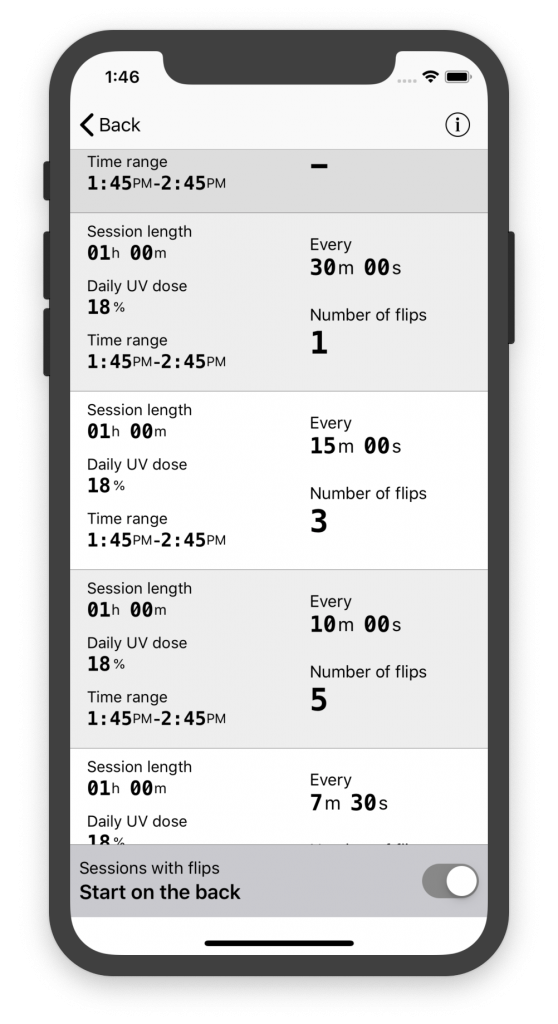Toggle the Start on the back switch
Image resolution: width=558 pixels, height=1024 pixels.
coord(450,881)
